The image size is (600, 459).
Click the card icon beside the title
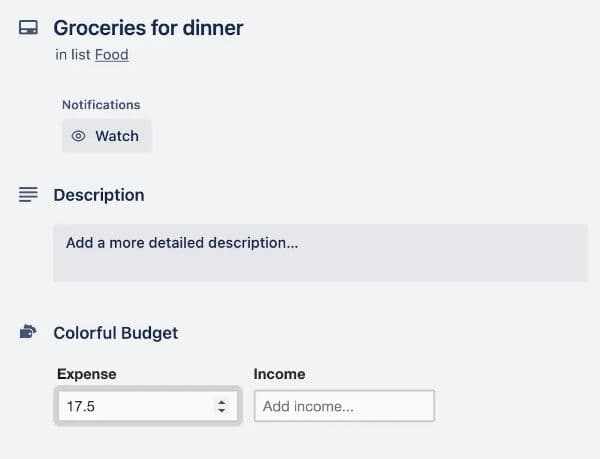point(28,28)
